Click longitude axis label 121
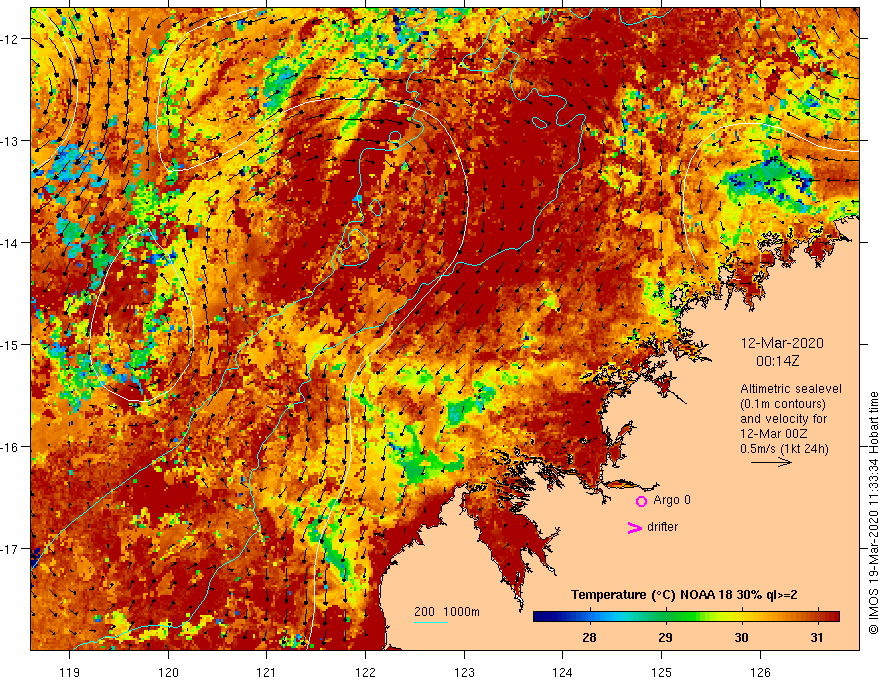 click(267, 672)
